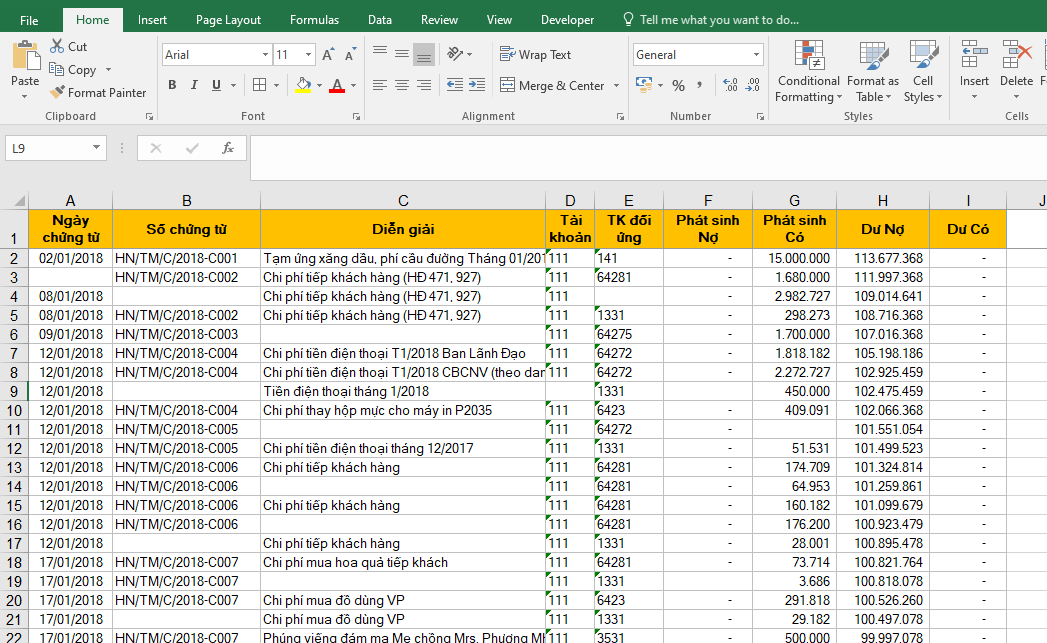Click Tell me what you want to do
Screen dimensions: 1047x643
point(719,20)
